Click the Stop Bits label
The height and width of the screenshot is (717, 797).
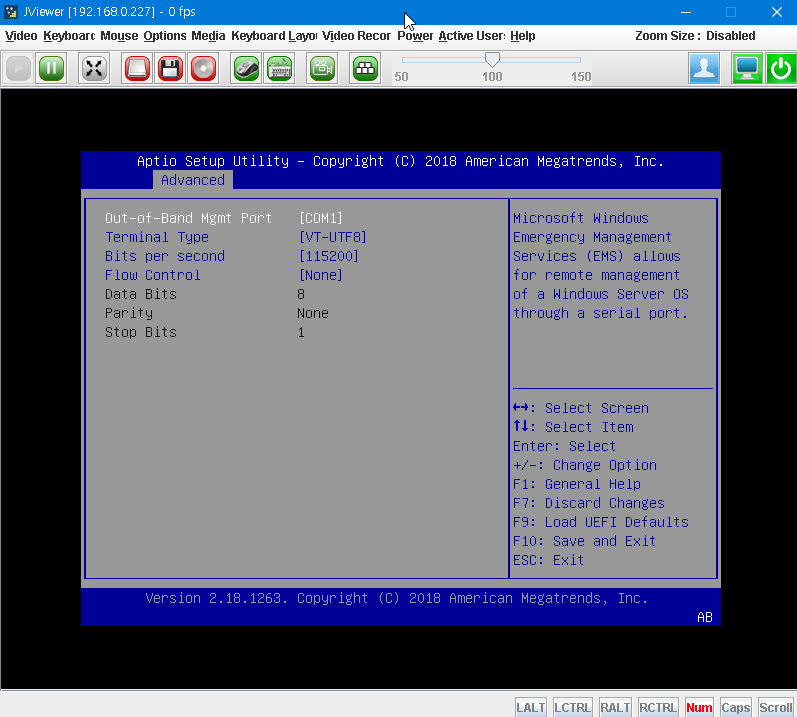coord(141,332)
